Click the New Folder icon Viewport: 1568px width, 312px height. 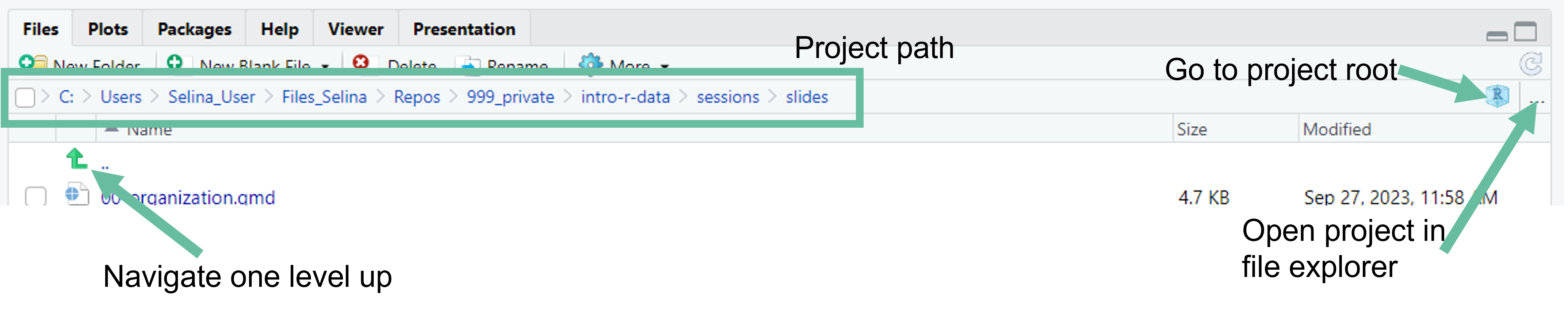32,63
